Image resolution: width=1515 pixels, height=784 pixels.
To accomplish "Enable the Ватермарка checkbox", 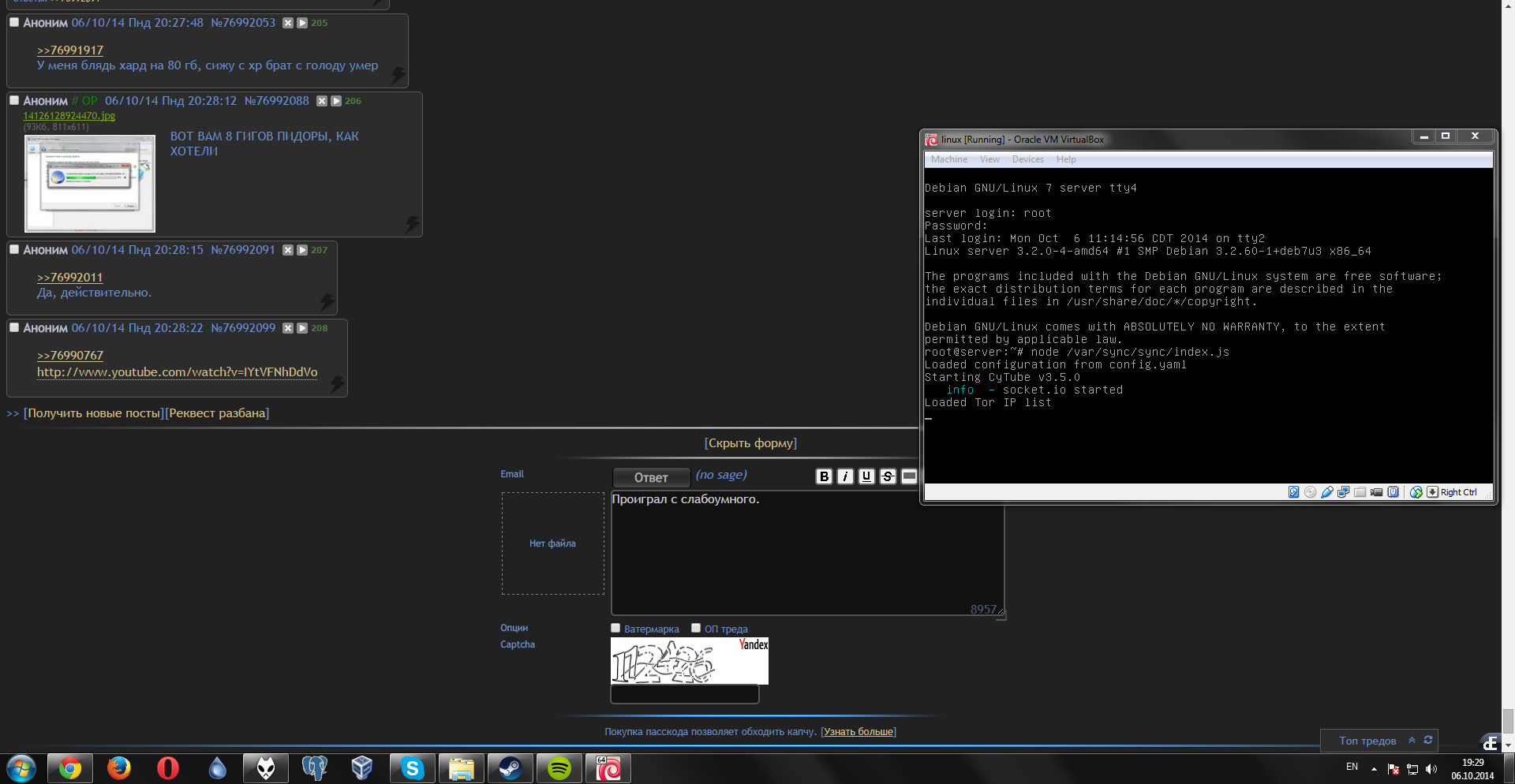I will click(615, 629).
